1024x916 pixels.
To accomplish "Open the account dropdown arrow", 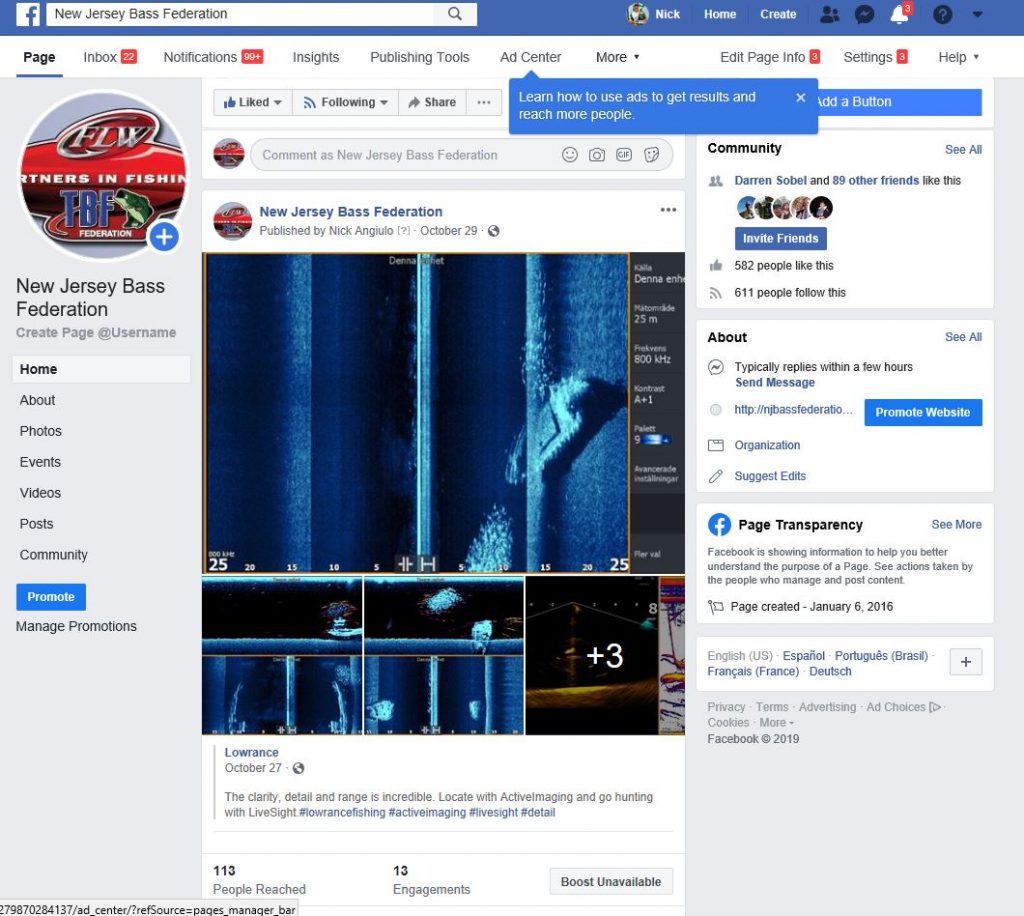I will coord(978,14).
